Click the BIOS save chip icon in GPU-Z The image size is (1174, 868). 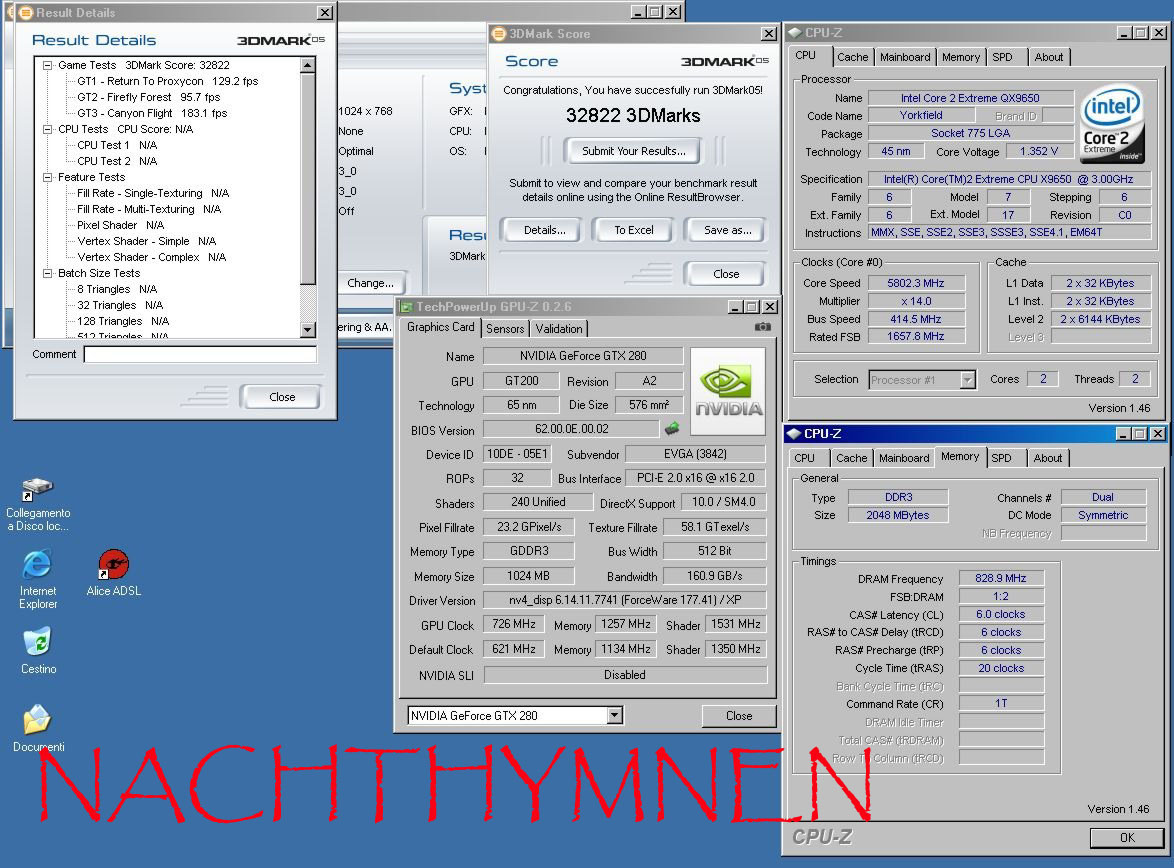tap(672, 428)
